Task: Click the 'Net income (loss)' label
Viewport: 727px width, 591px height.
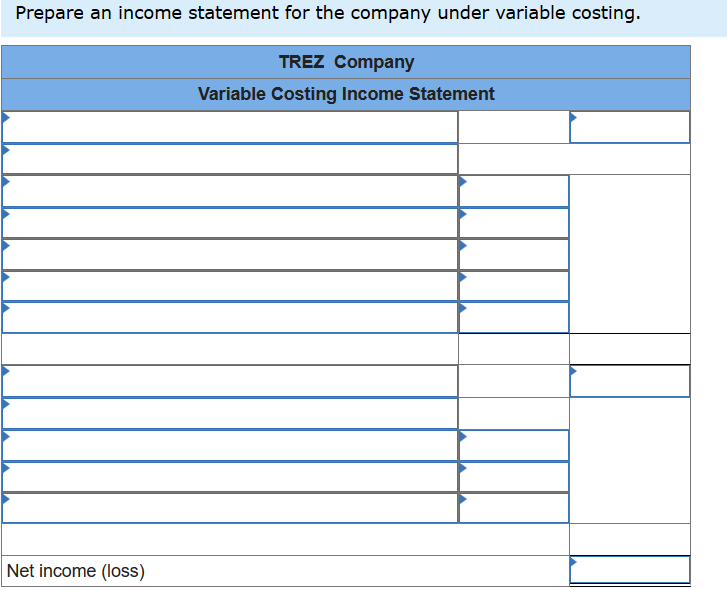Action: click(76, 571)
